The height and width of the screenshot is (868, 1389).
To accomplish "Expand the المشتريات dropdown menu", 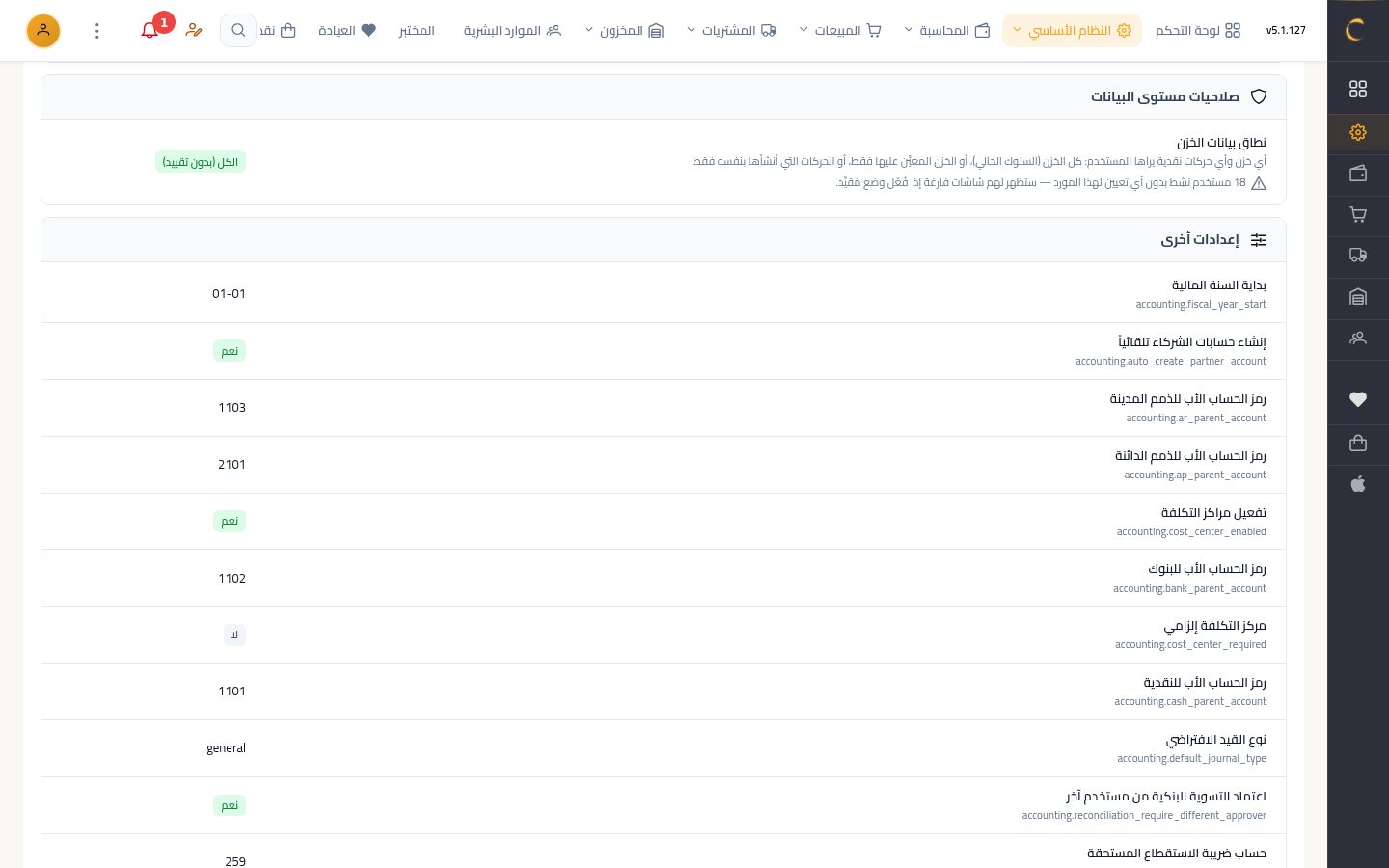I will click(731, 30).
